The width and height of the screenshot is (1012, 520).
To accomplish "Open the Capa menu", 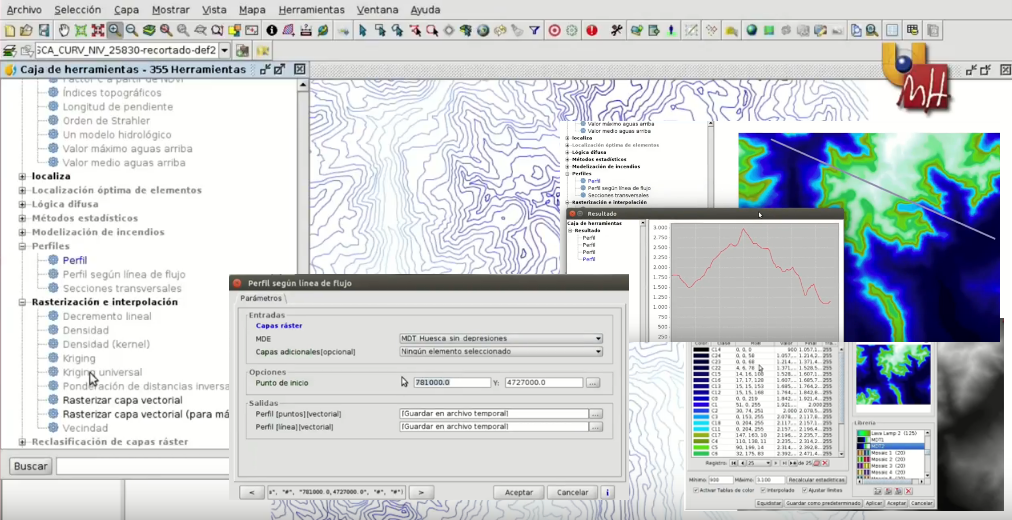I will pyautogui.click(x=126, y=9).
